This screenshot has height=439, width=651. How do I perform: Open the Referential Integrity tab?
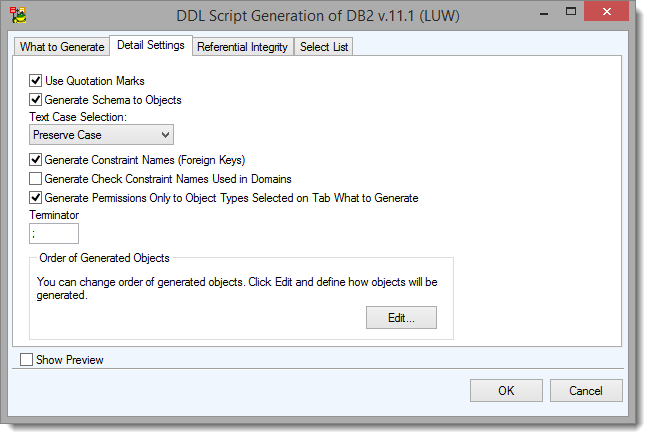[242, 47]
